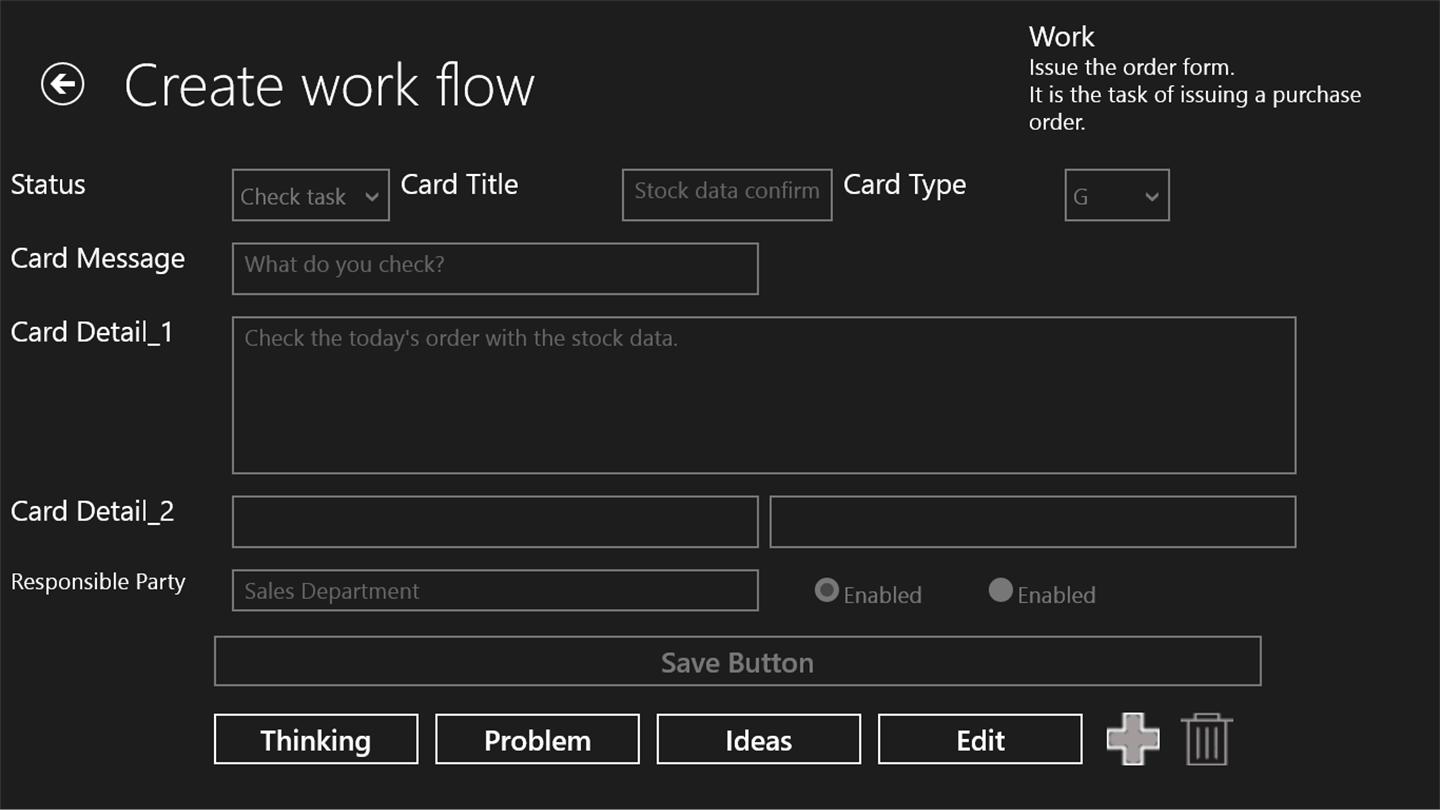Select the Problem button

click(538, 739)
